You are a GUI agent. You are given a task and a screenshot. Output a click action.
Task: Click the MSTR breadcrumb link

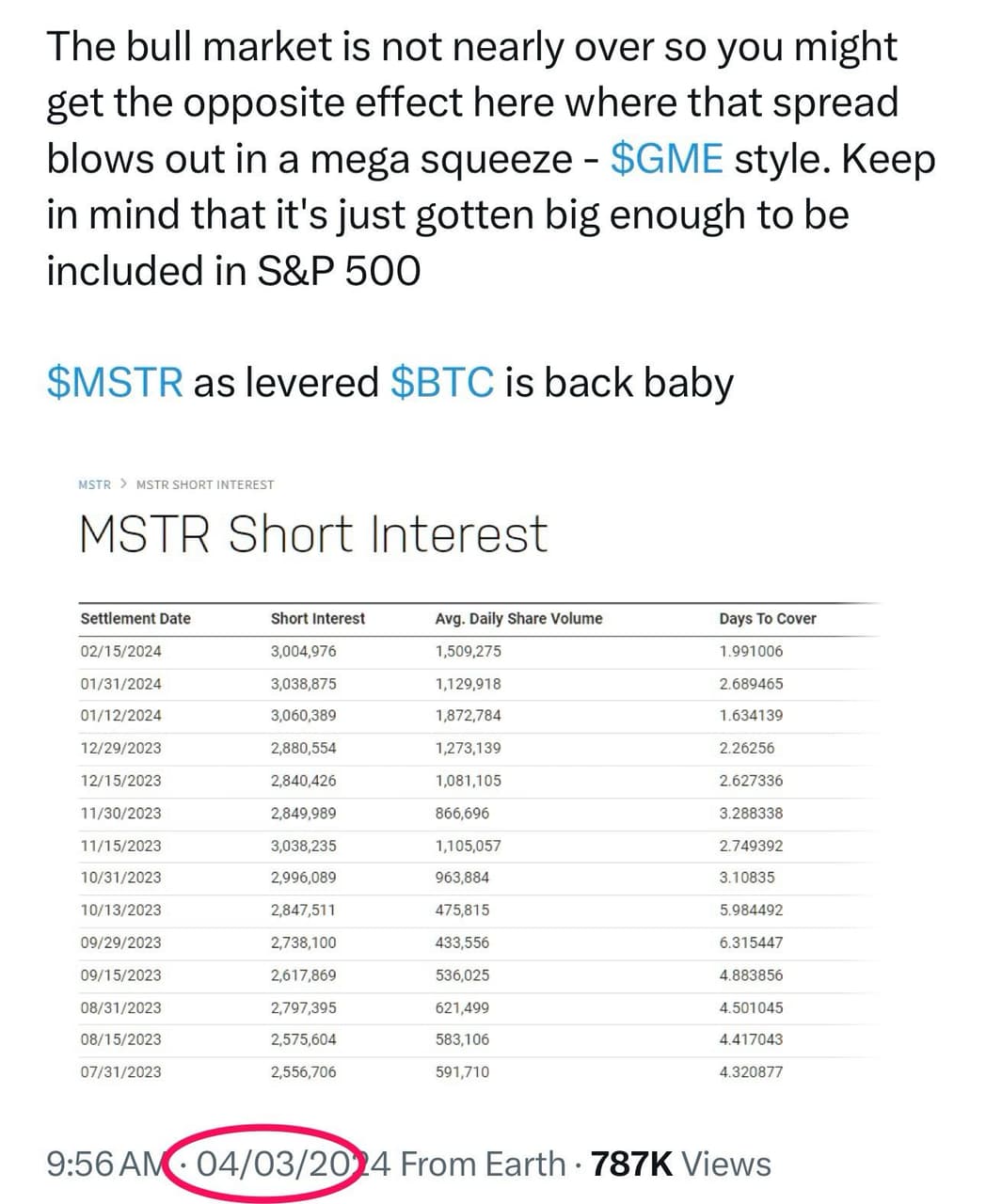pyautogui.click(x=94, y=484)
